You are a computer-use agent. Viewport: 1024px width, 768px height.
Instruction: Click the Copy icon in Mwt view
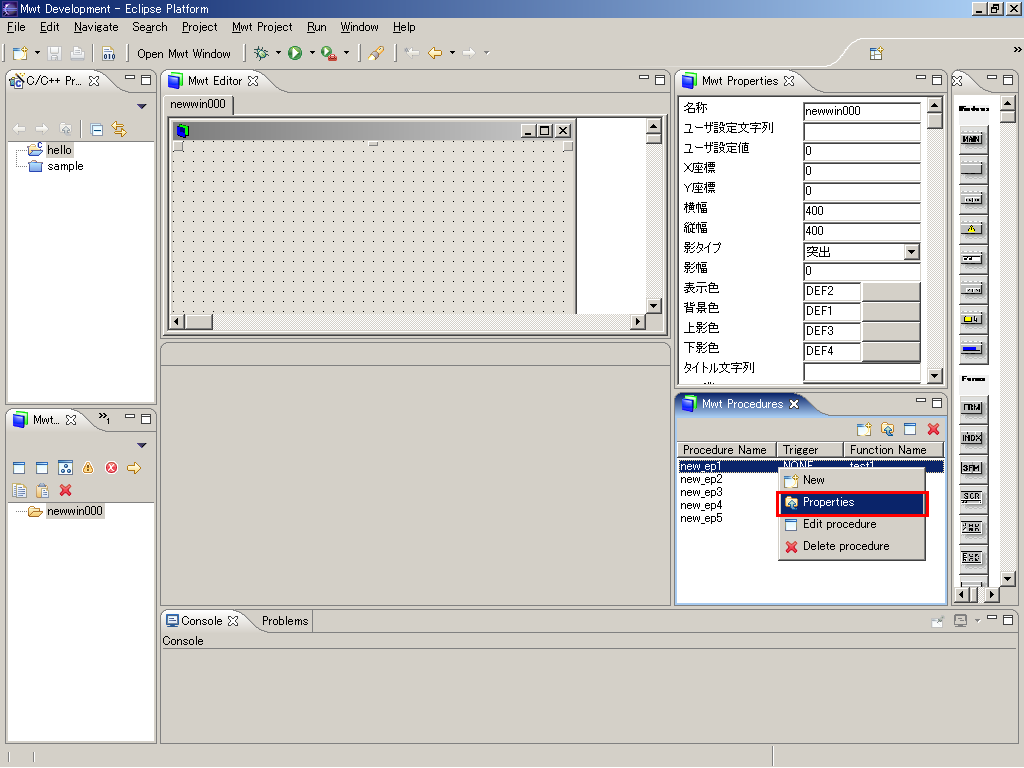tap(20, 490)
